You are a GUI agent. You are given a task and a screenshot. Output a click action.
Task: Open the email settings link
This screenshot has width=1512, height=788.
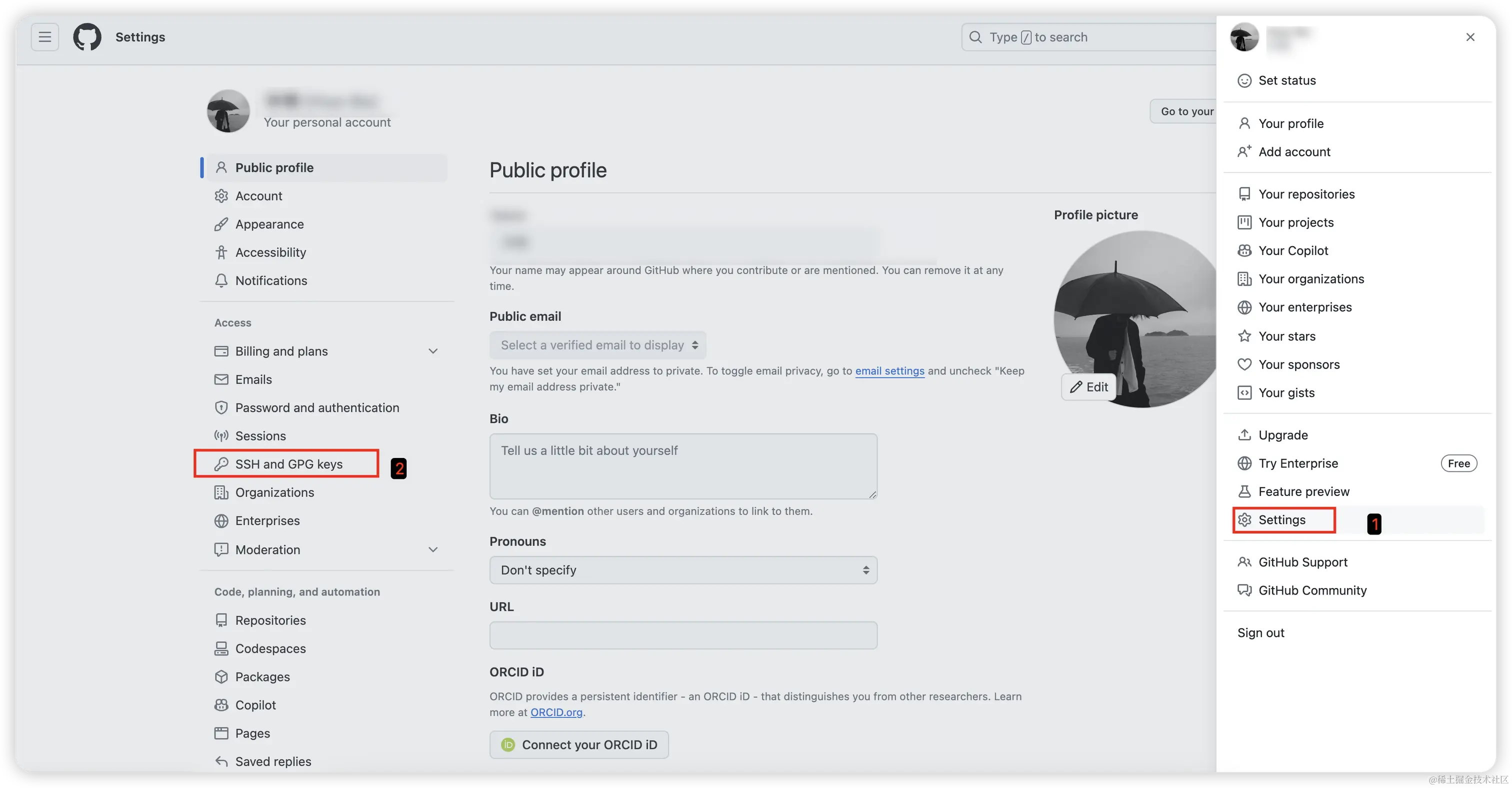pos(889,371)
